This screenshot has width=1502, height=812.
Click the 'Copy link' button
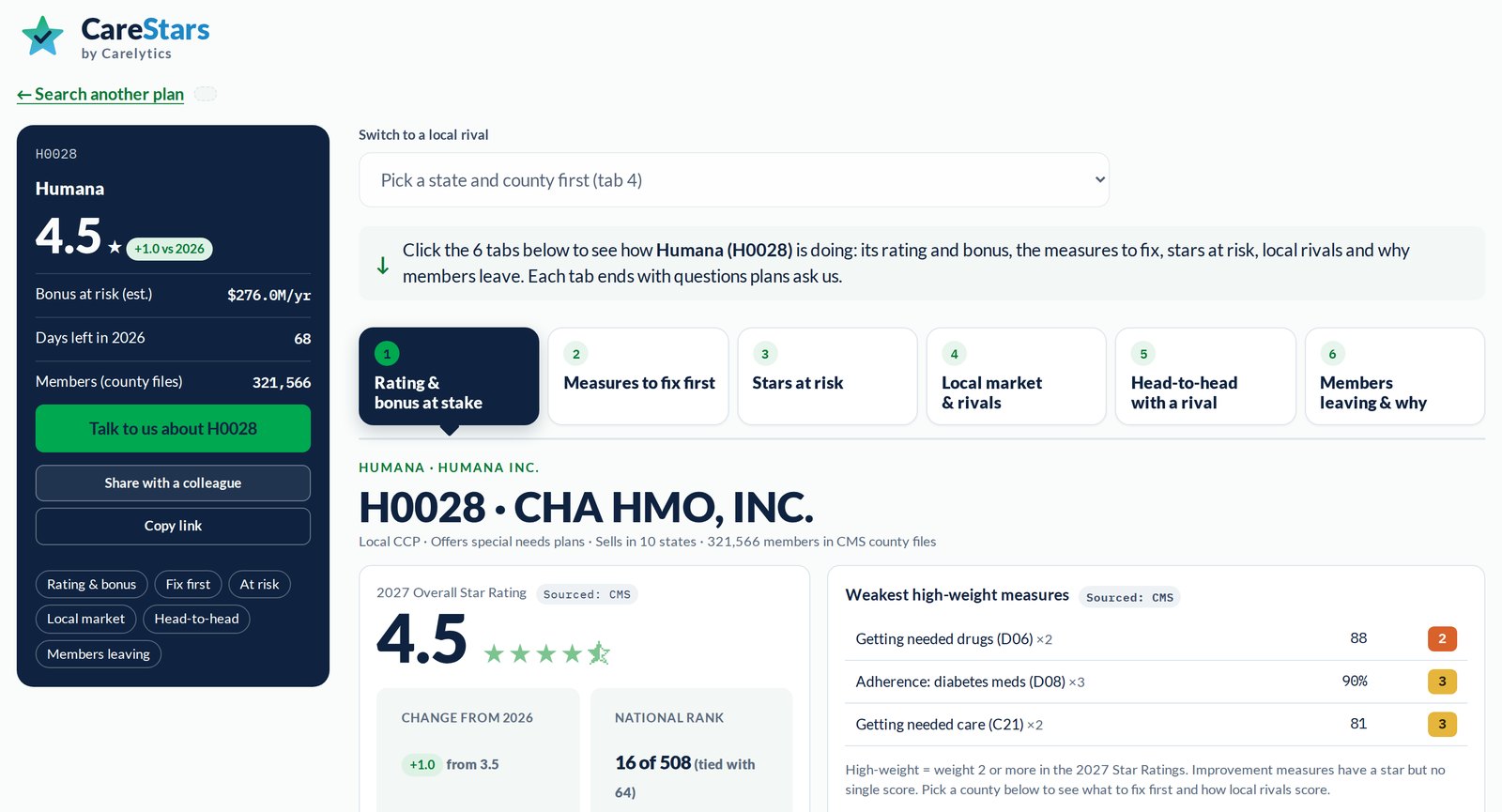pos(173,527)
